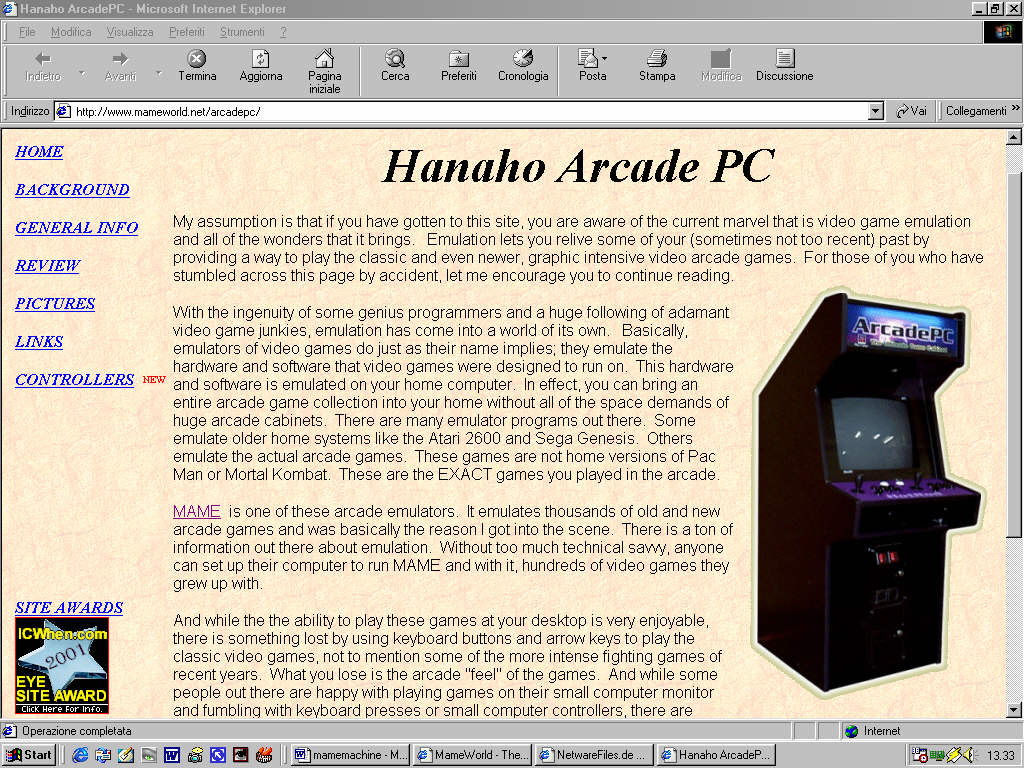Viewport: 1024px width, 768px height.
Task: Click the Vai go button
Action: [x=912, y=111]
